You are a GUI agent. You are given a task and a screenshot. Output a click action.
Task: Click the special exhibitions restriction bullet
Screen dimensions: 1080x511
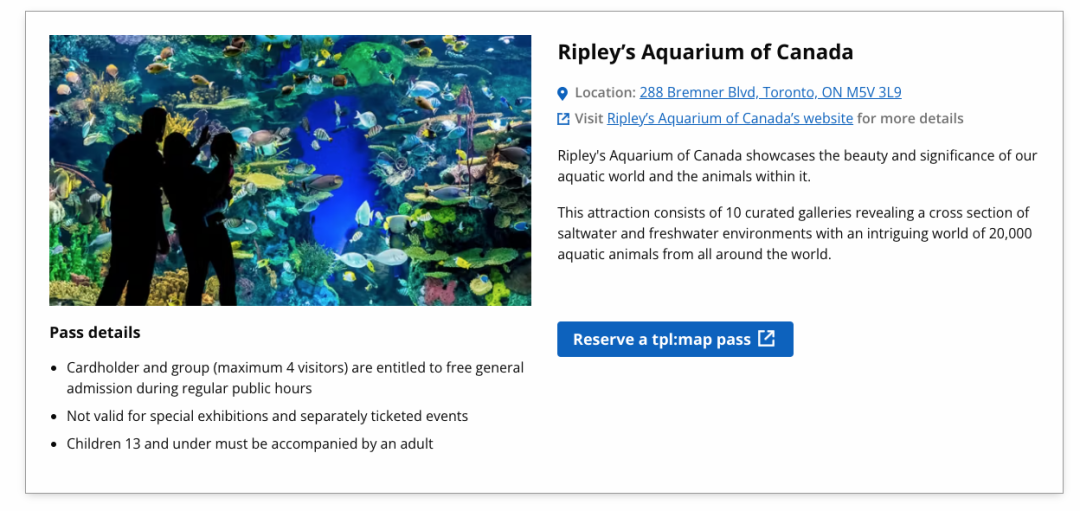(267, 416)
